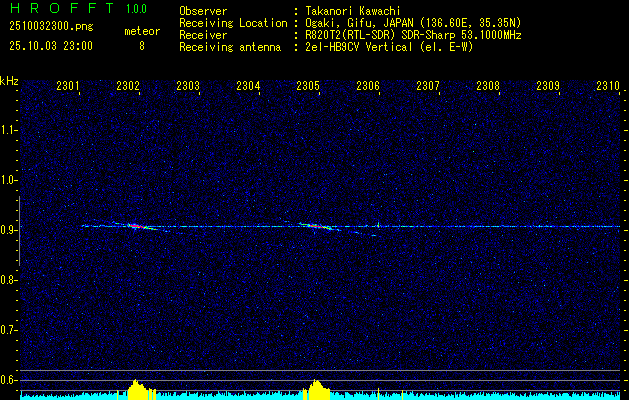This screenshot has height=400, width=629.
Task: Click the meteor count 8
Action: tap(142, 46)
